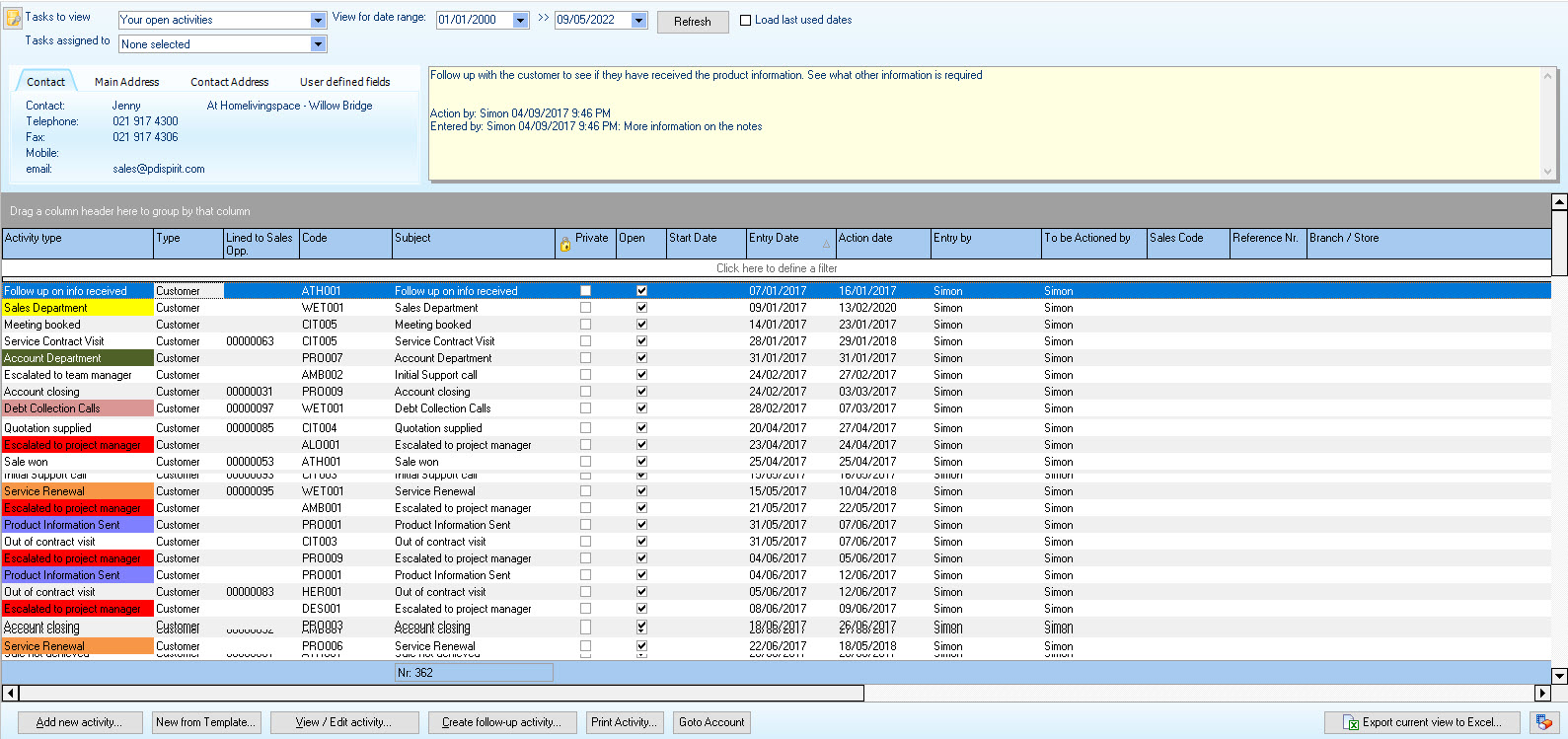
Task: Switch to the Main Address tab
Action: point(126,82)
